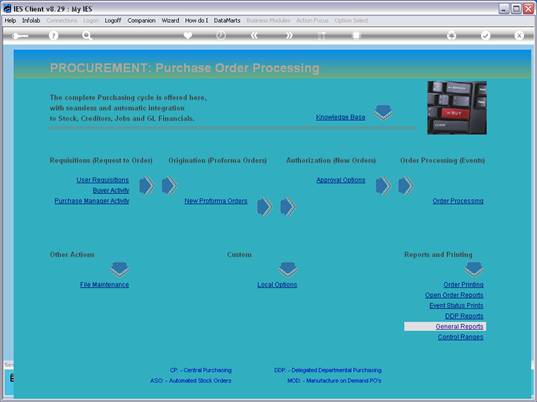Click the magnifying glass search icon
The image size is (537, 402).
pos(87,36)
